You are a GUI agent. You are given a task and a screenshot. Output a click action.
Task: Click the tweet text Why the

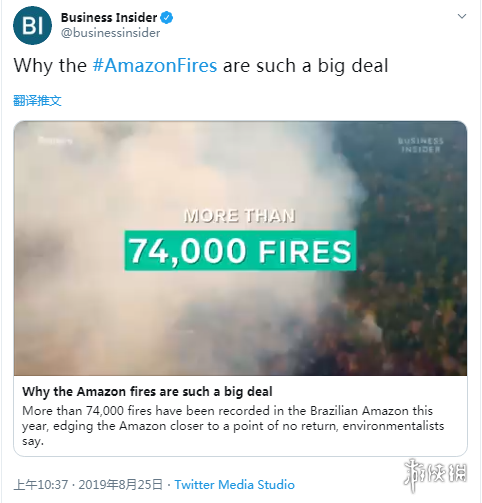[x=50, y=65]
